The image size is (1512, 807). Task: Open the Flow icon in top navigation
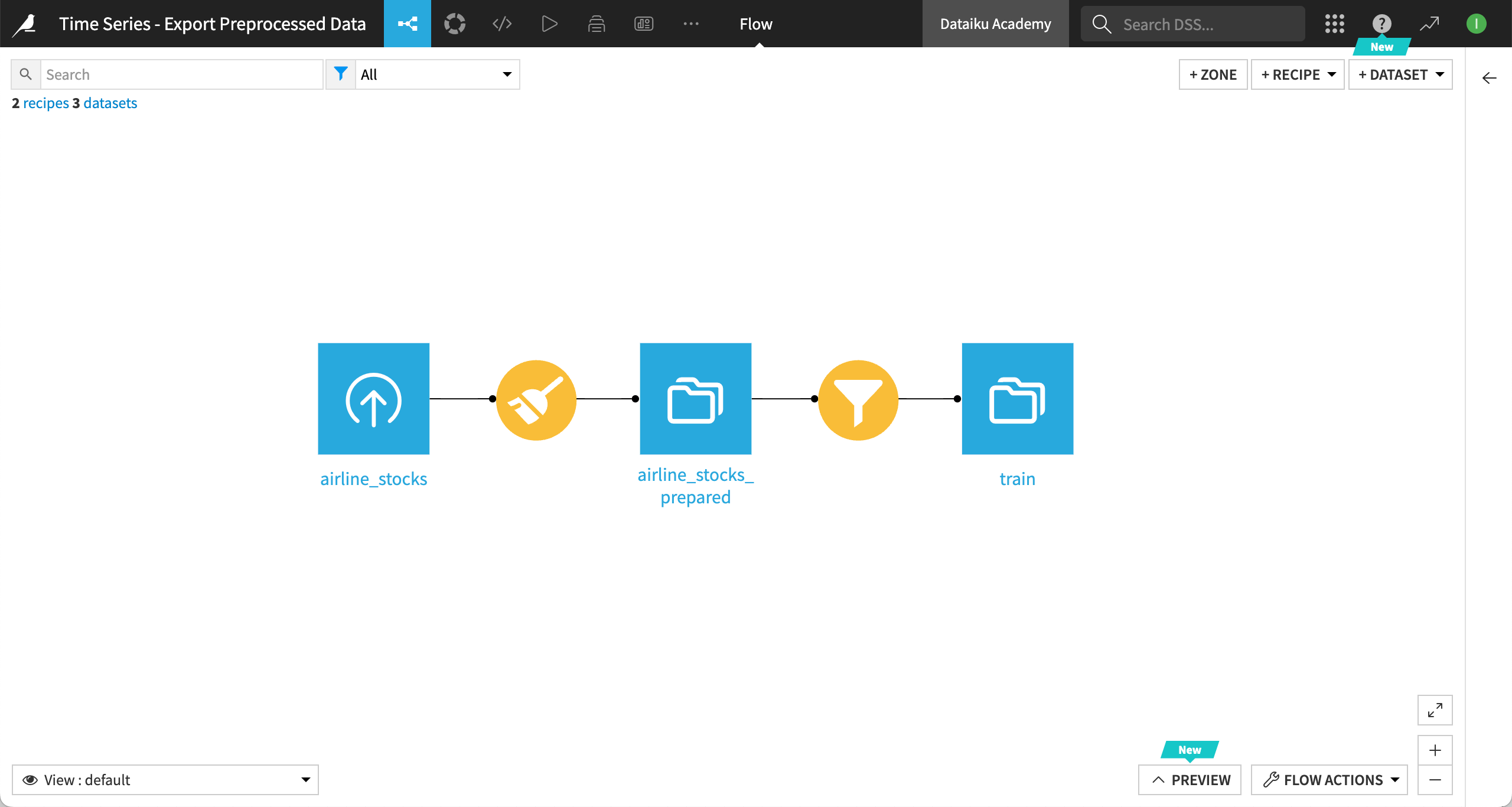(x=407, y=24)
